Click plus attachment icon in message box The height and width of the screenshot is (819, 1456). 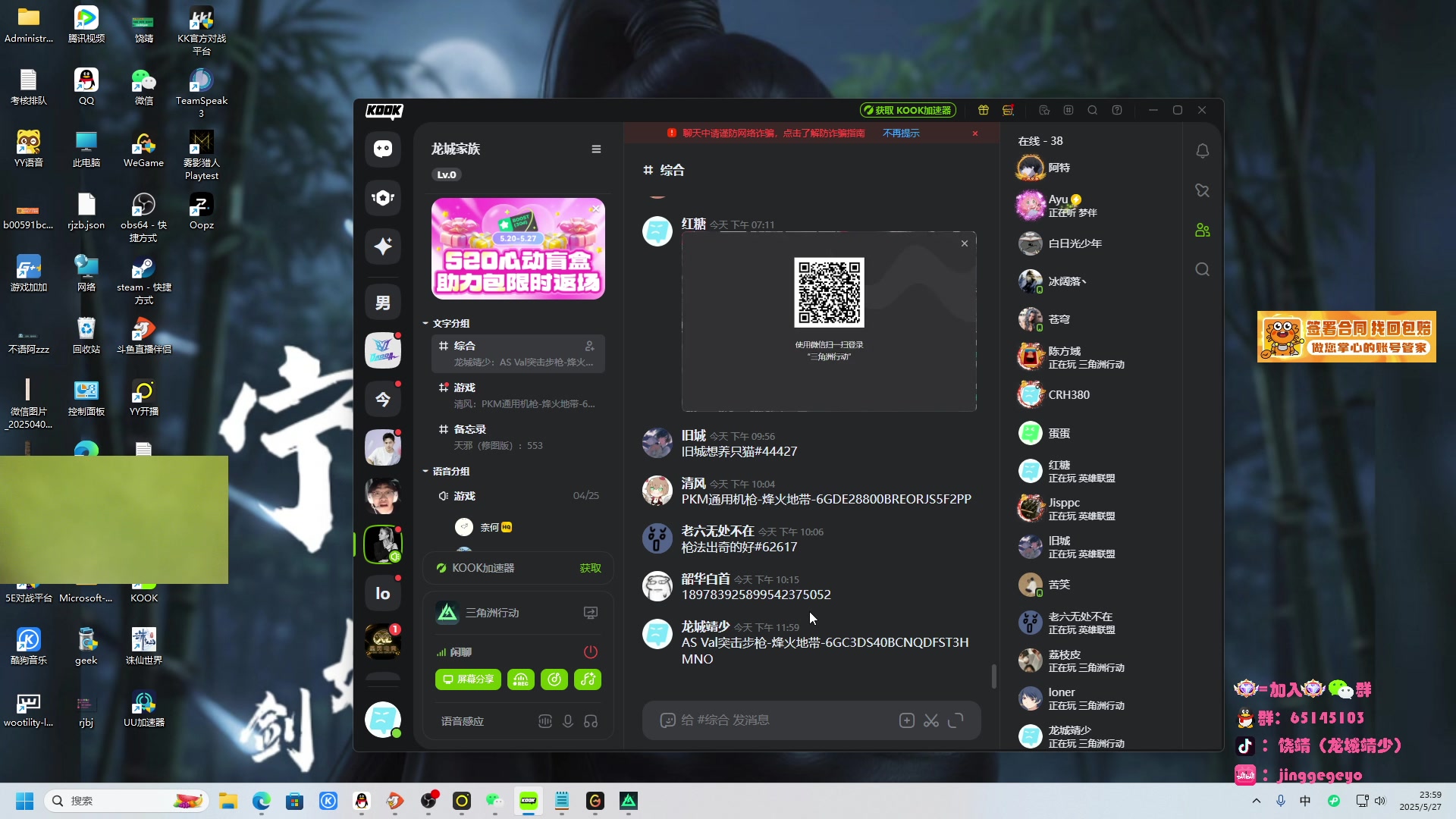[x=907, y=720]
